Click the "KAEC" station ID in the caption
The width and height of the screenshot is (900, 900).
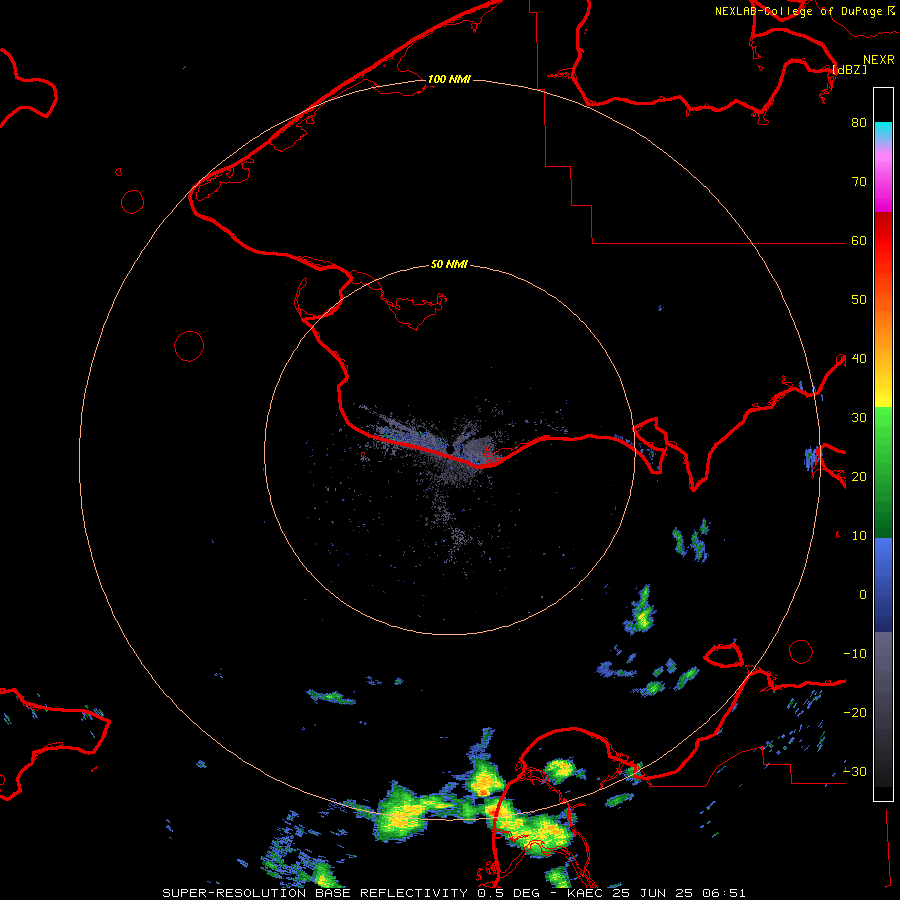click(586, 893)
